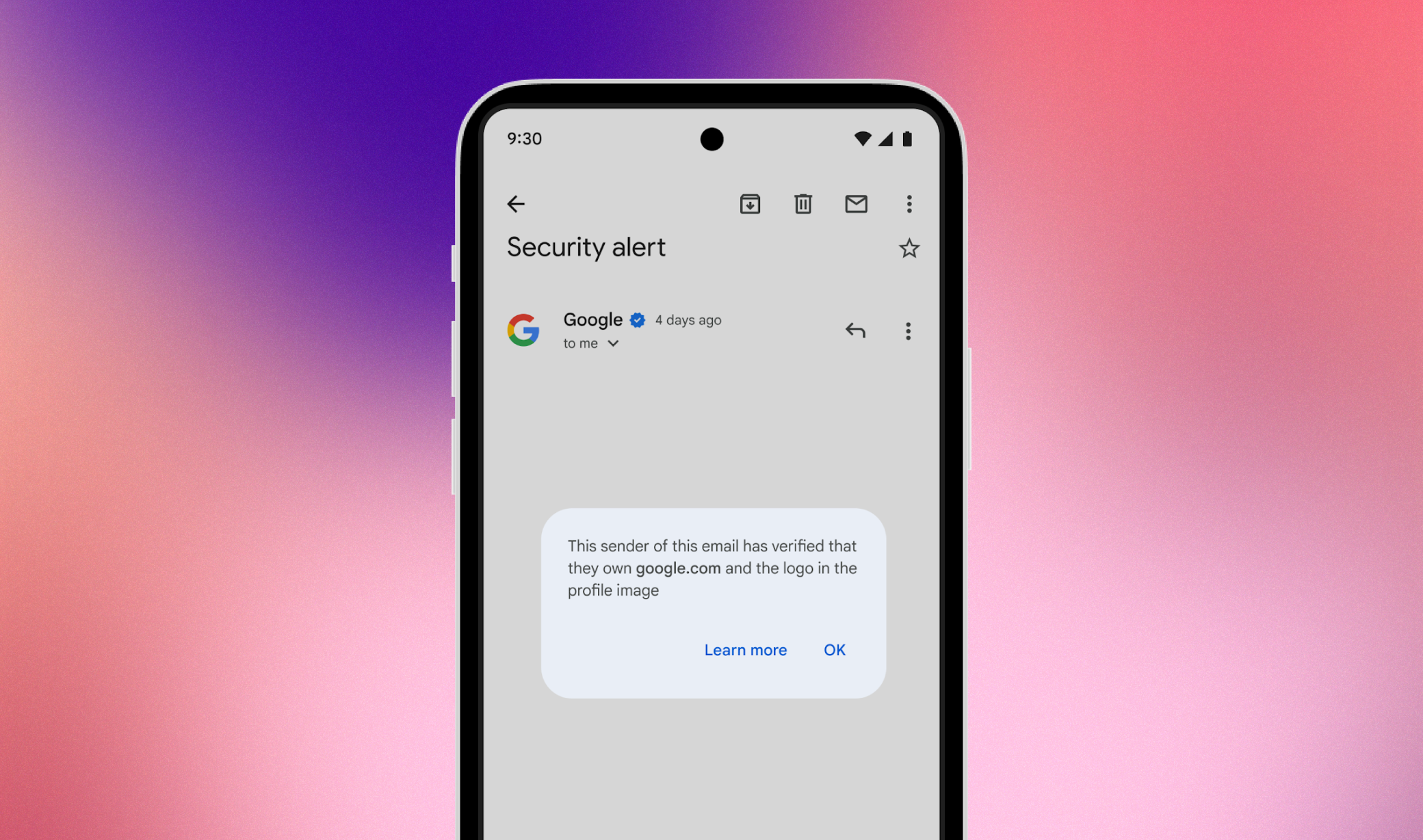Image resolution: width=1423 pixels, height=840 pixels.
Task: Click the Learn more link
Action: pyautogui.click(x=747, y=650)
